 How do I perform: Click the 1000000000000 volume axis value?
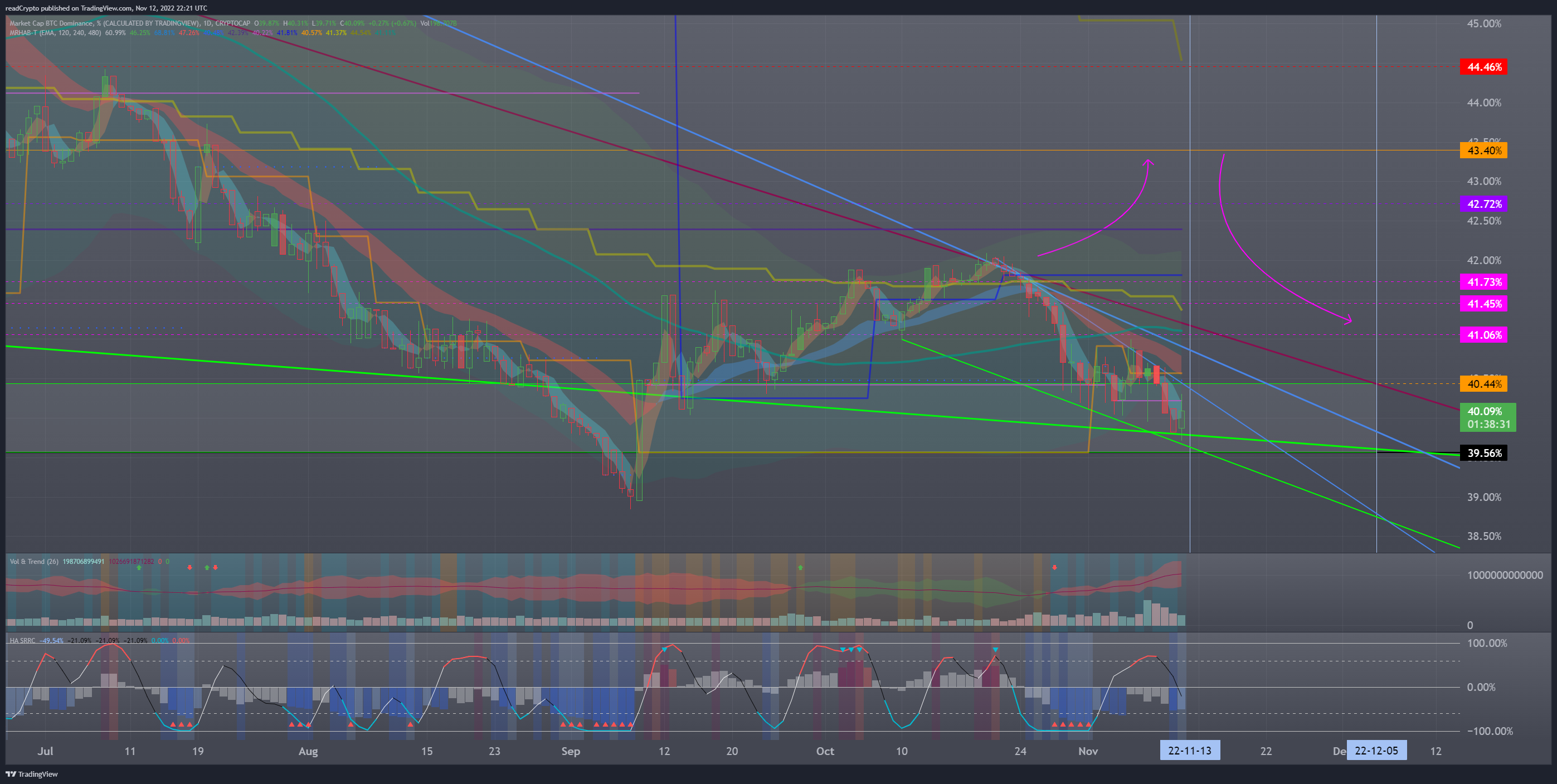1505,575
